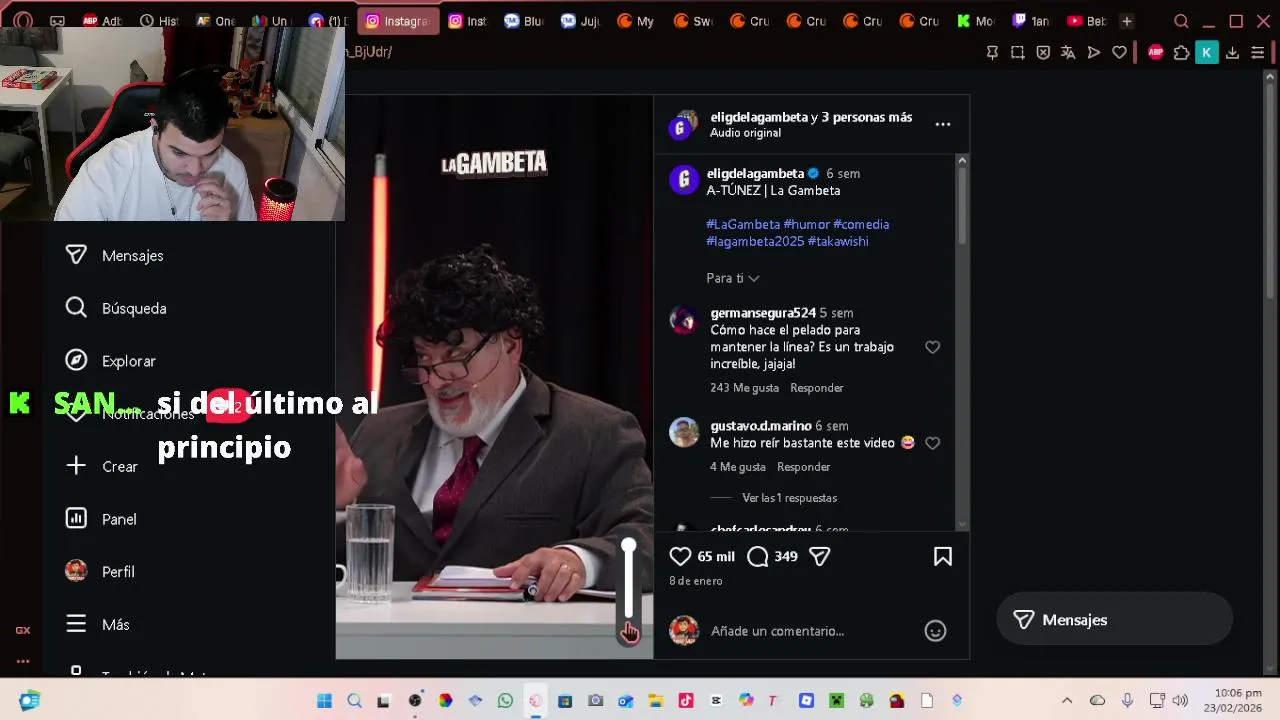Open the #takawishi hashtag link
The width and height of the screenshot is (1280, 720).
[x=838, y=242]
